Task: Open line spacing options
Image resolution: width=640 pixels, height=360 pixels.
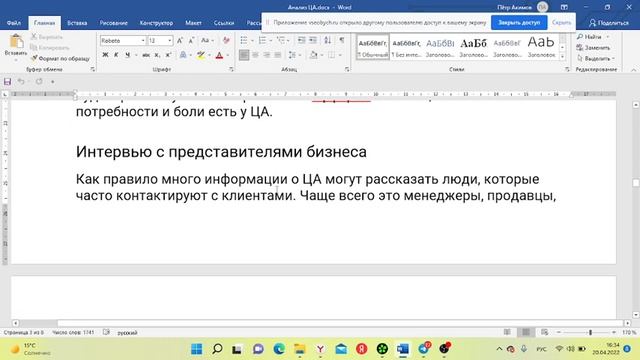Action: (x=292, y=55)
